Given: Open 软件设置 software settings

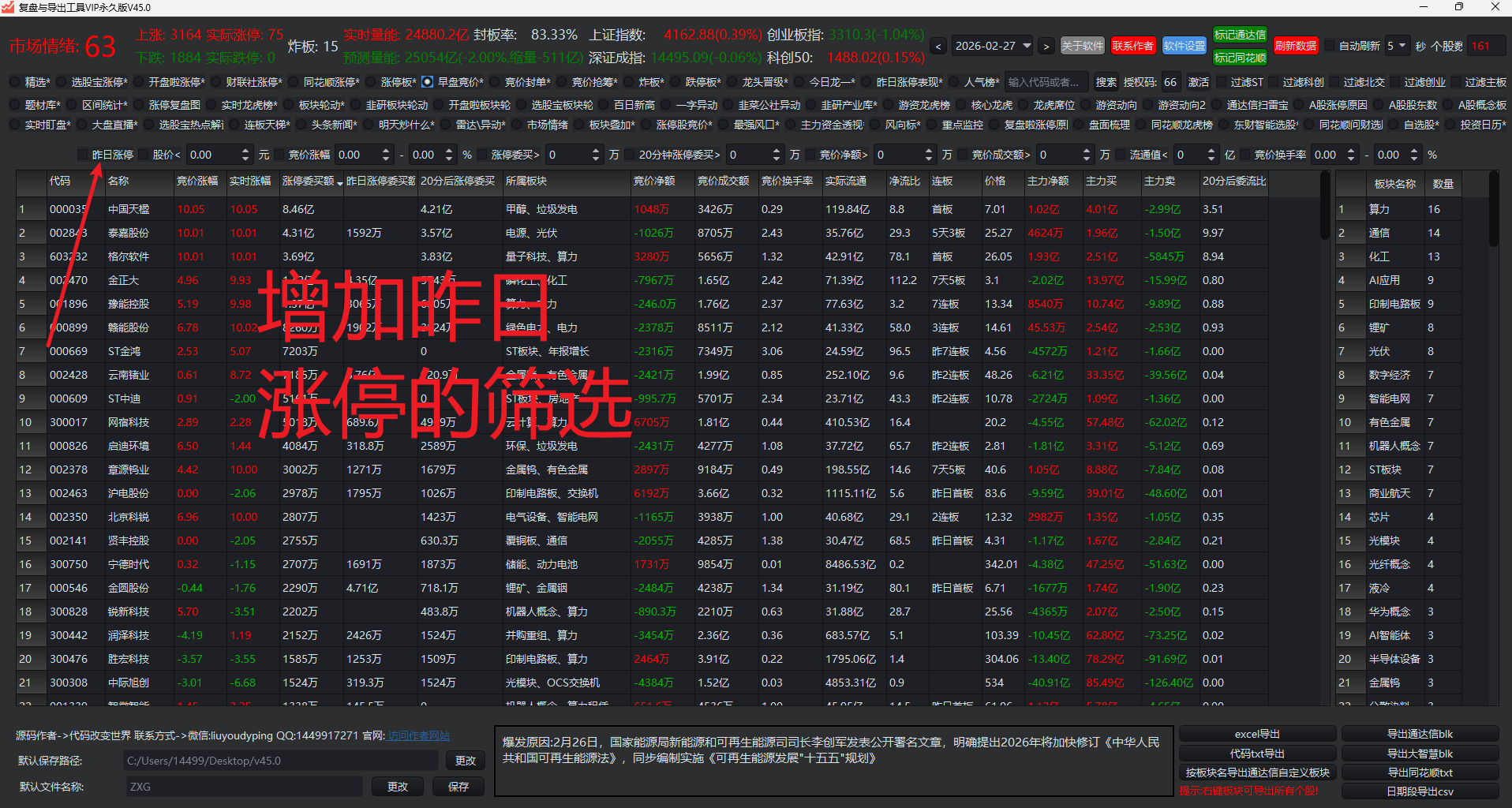Looking at the screenshot, I should pyautogui.click(x=1184, y=46).
